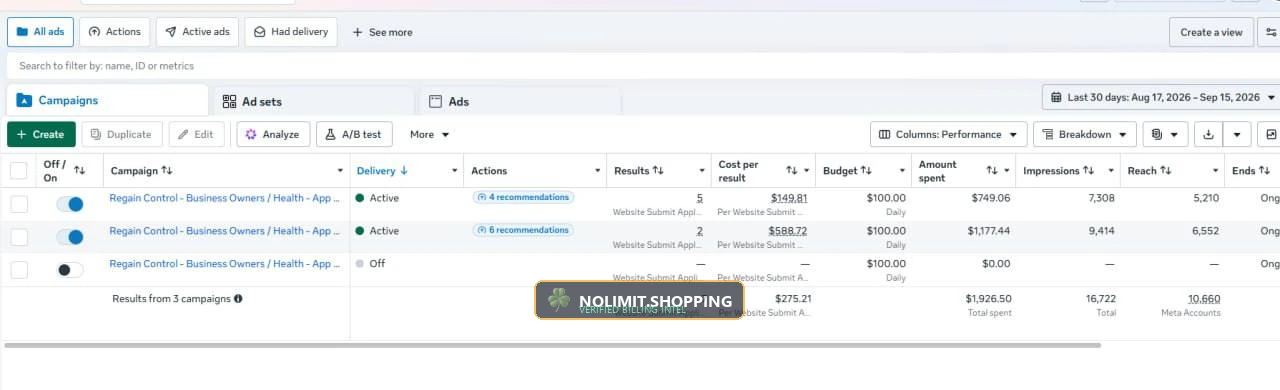Open the 6 recommendations badge
1280x390 pixels.
pyautogui.click(x=523, y=230)
